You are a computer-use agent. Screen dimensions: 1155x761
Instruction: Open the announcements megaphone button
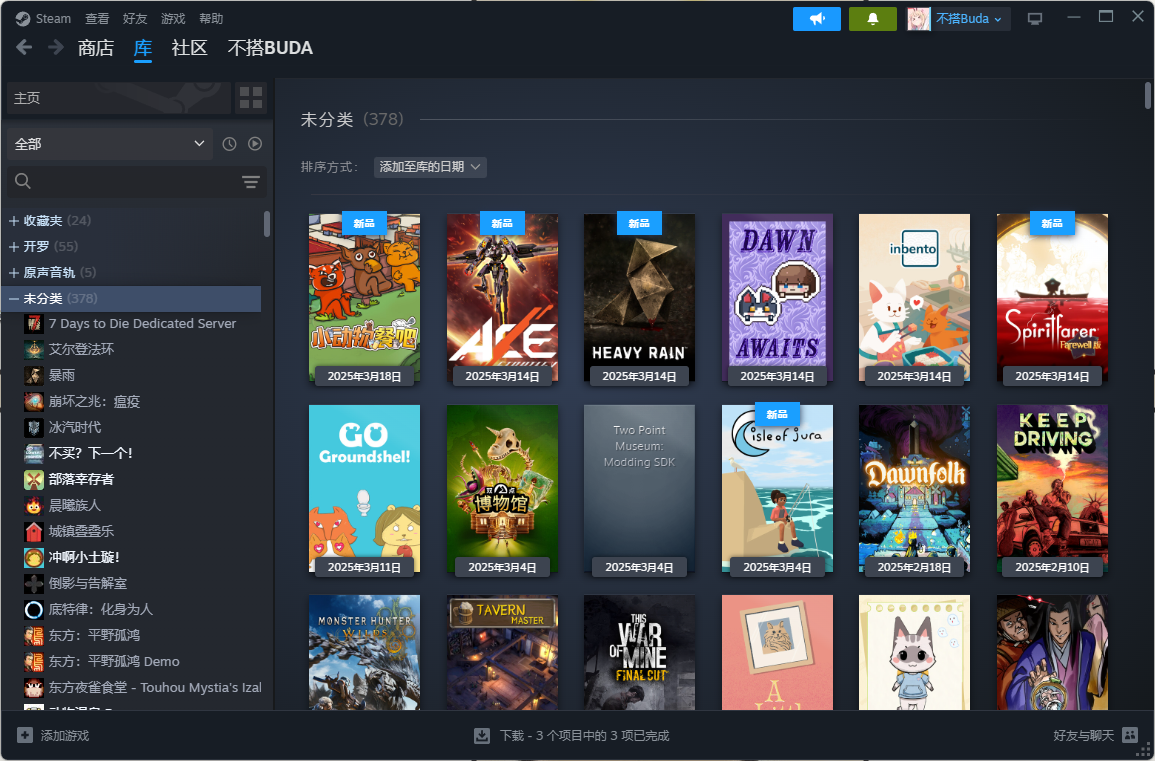click(817, 19)
